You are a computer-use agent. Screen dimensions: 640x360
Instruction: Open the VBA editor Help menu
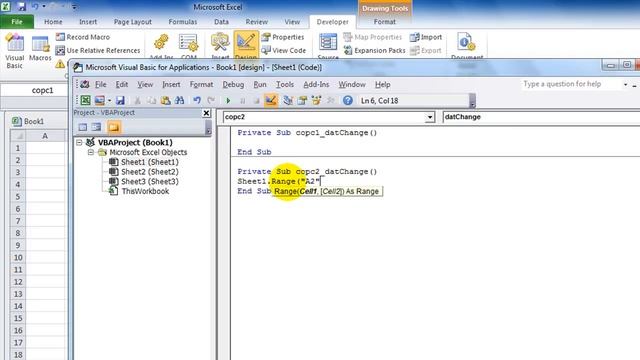click(x=382, y=84)
